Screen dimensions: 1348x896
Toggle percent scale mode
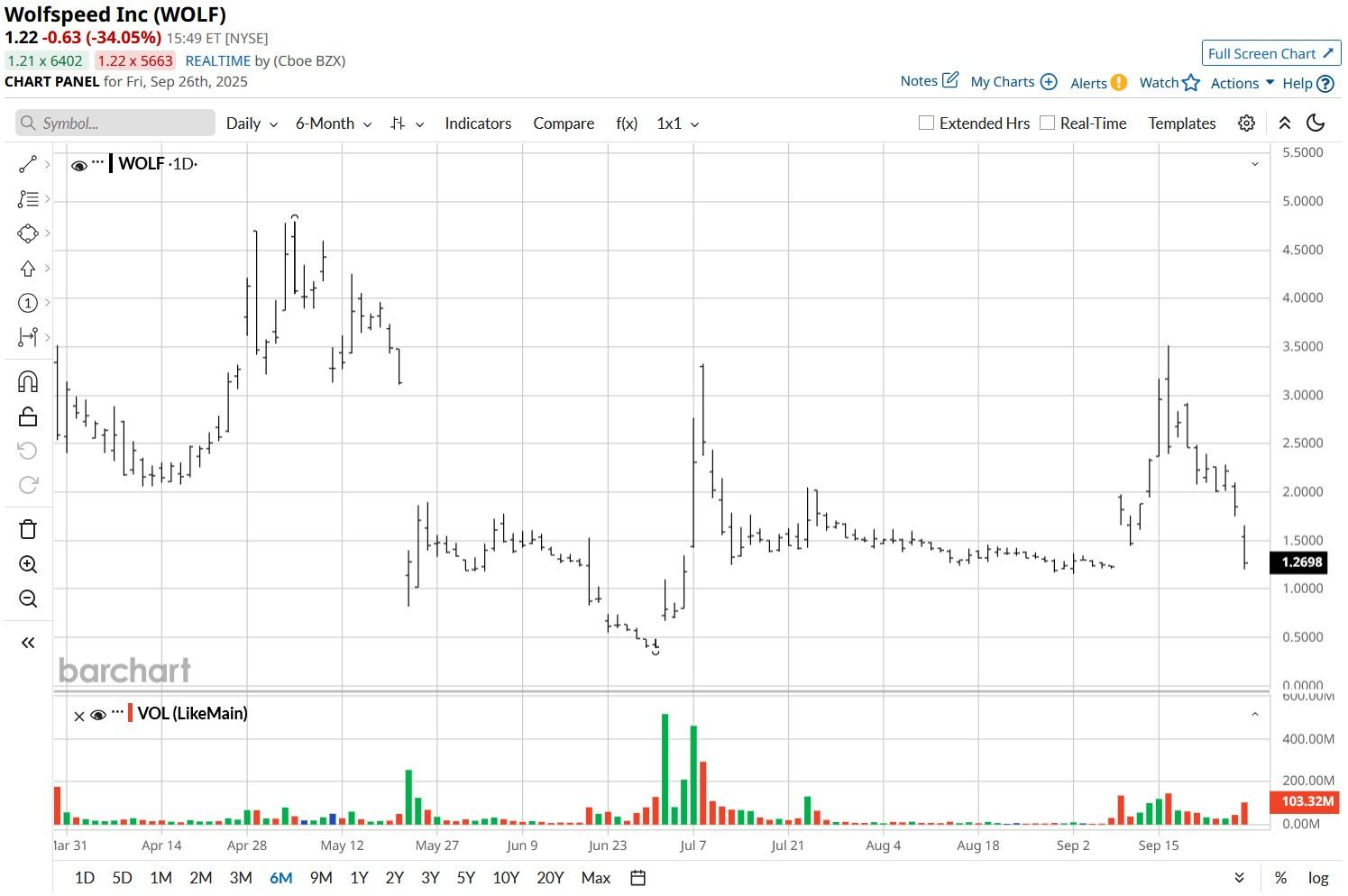point(1280,878)
